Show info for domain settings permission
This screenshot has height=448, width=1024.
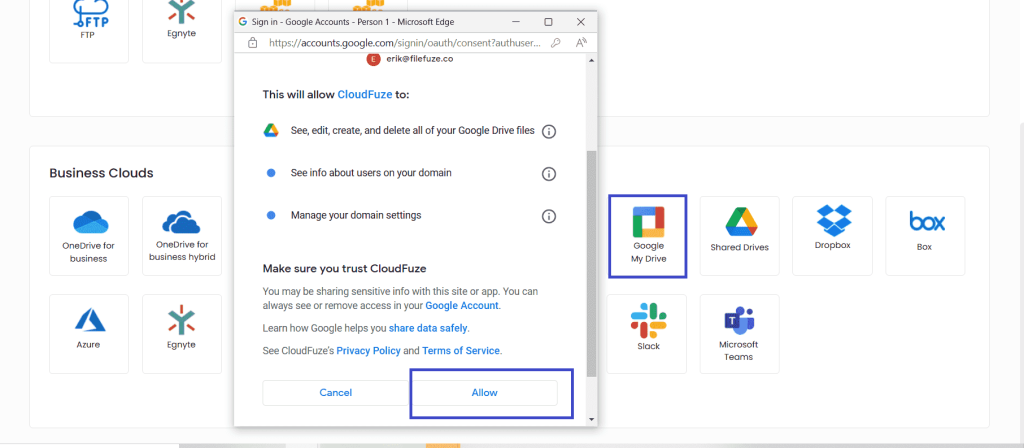pos(549,216)
